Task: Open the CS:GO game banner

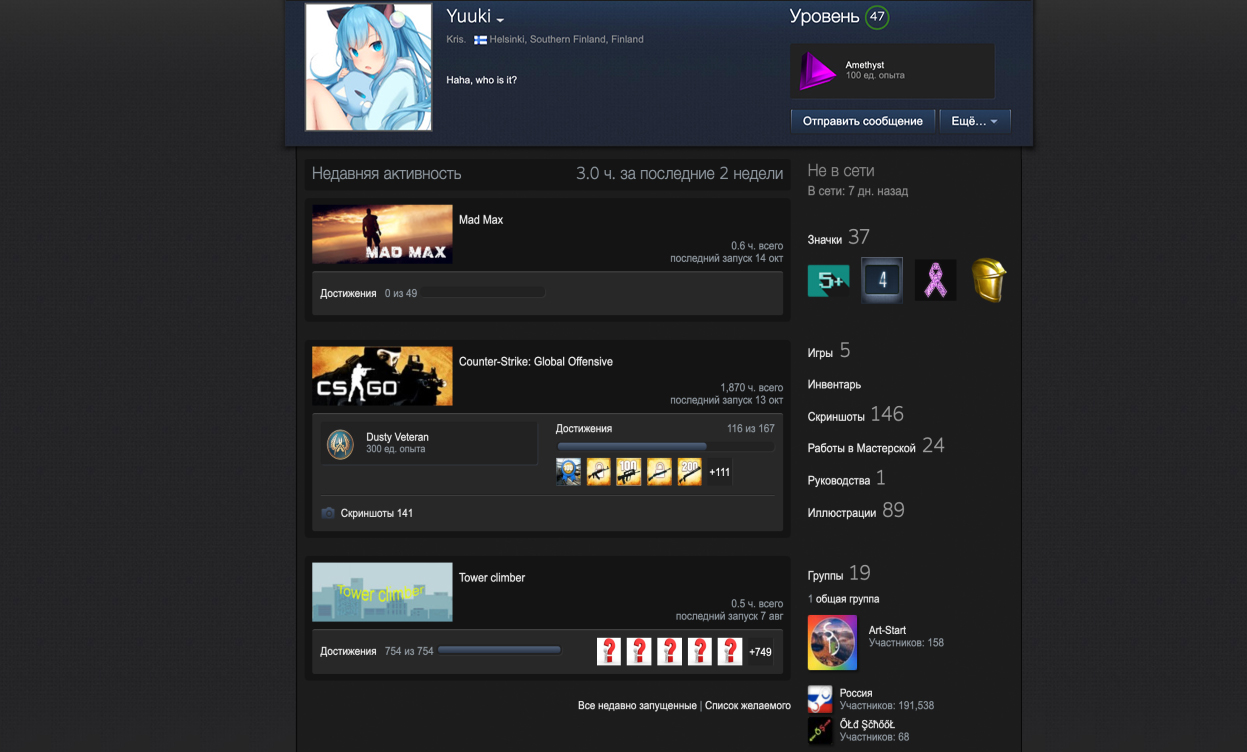Action: tap(382, 376)
